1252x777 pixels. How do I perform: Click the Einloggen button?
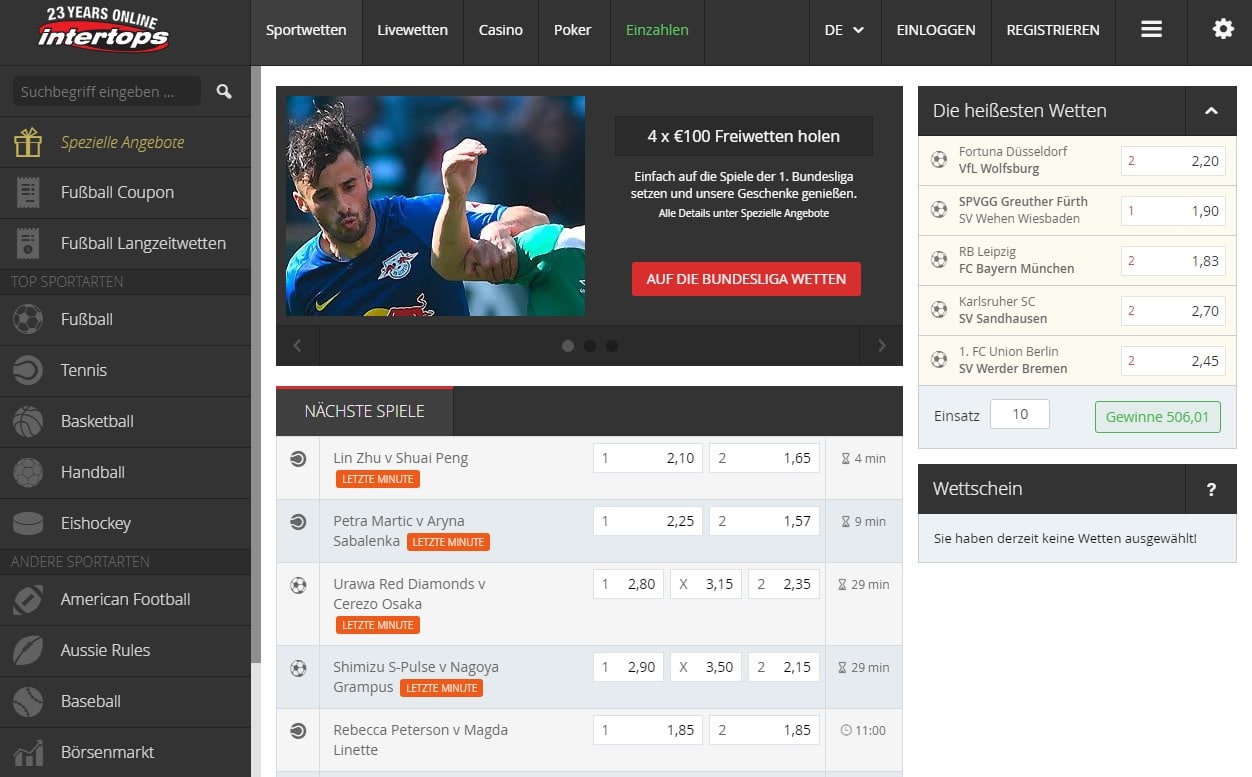click(x=936, y=30)
